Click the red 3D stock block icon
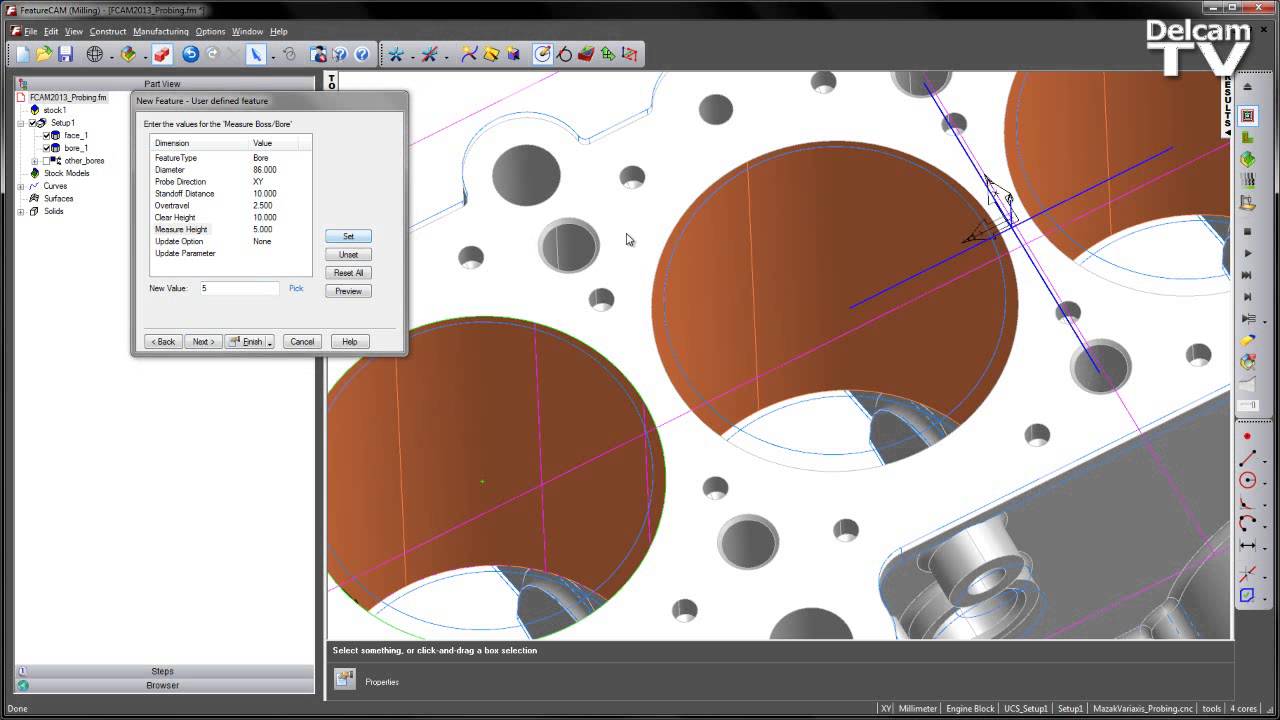 coord(162,54)
